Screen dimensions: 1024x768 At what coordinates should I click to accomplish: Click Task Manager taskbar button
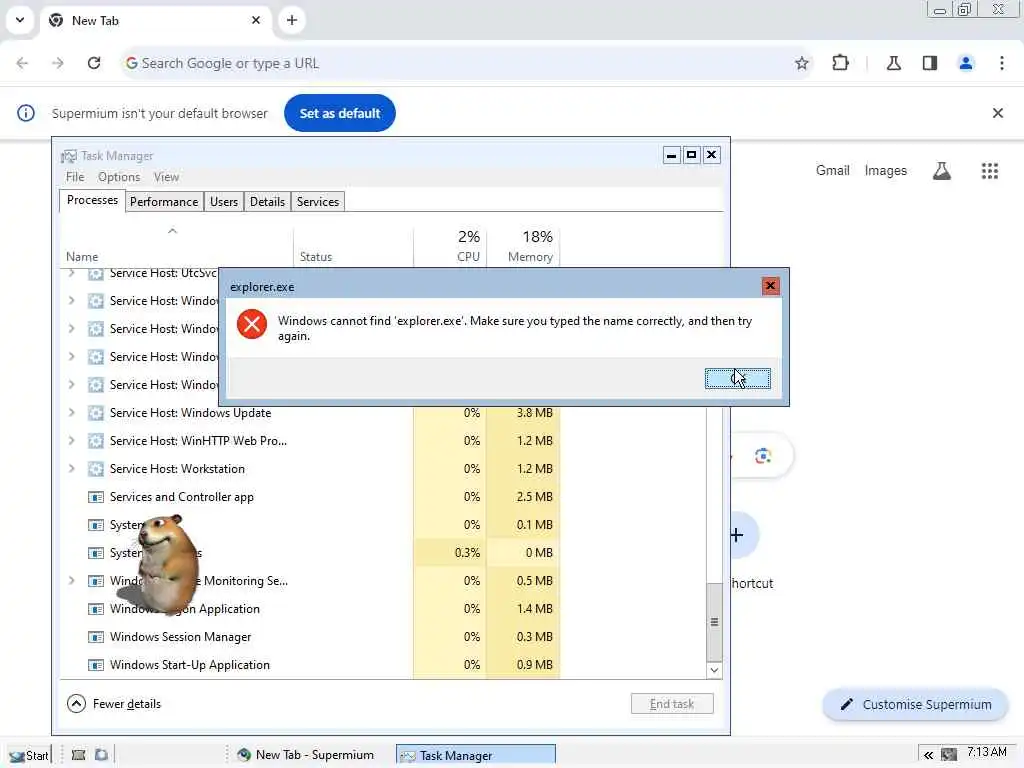[x=475, y=756]
